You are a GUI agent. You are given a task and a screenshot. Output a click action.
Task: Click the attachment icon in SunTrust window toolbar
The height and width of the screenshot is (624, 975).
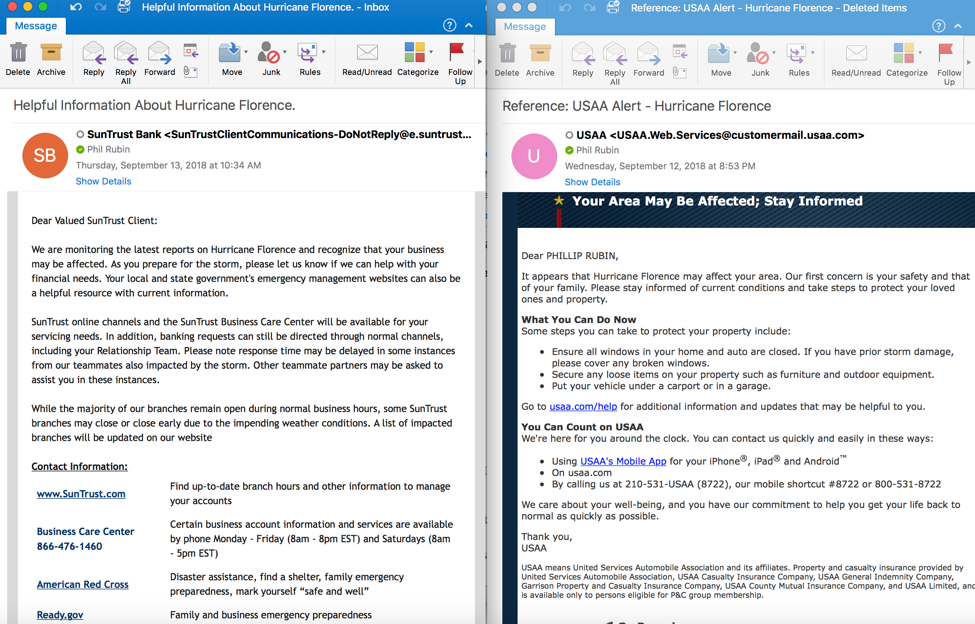[x=191, y=71]
